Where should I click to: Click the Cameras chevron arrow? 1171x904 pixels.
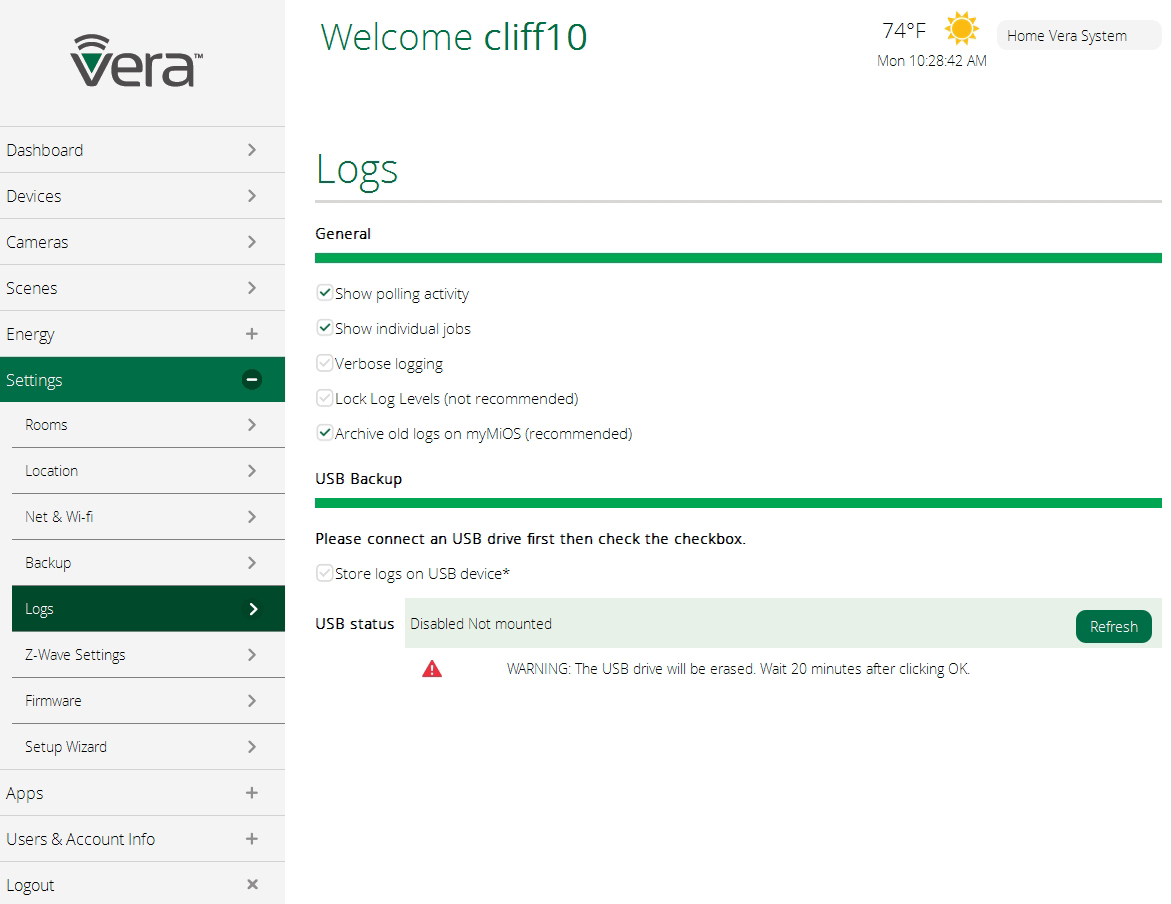coord(252,242)
